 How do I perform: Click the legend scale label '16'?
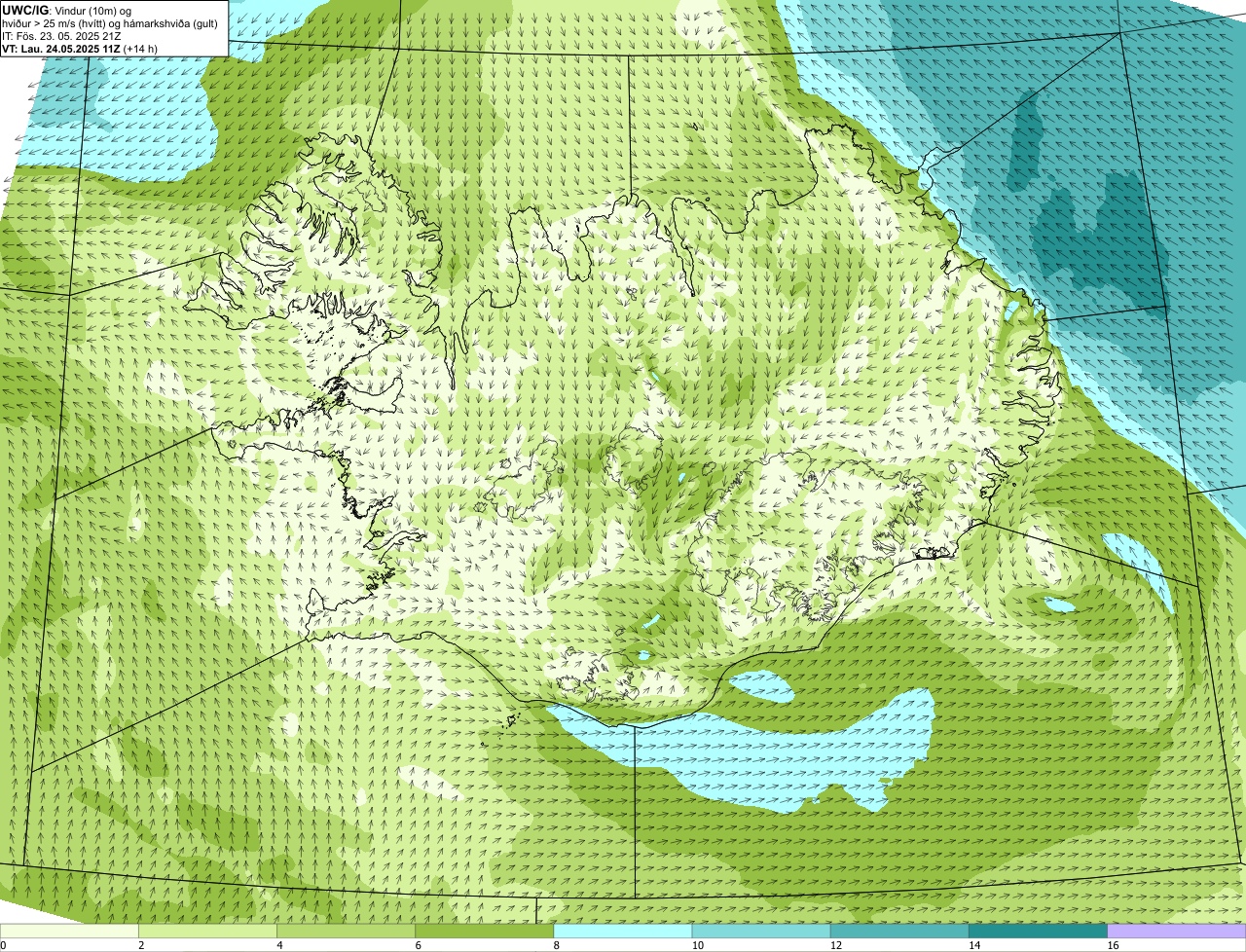coord(1113,945)
